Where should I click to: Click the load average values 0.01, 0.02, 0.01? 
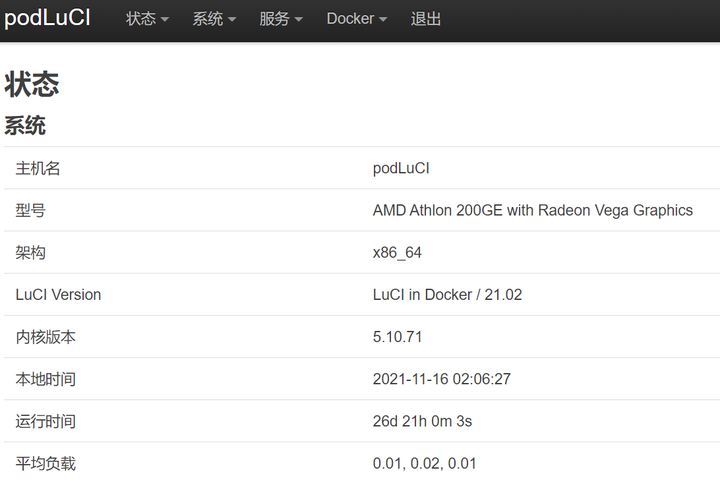click(x=425, y=463)
